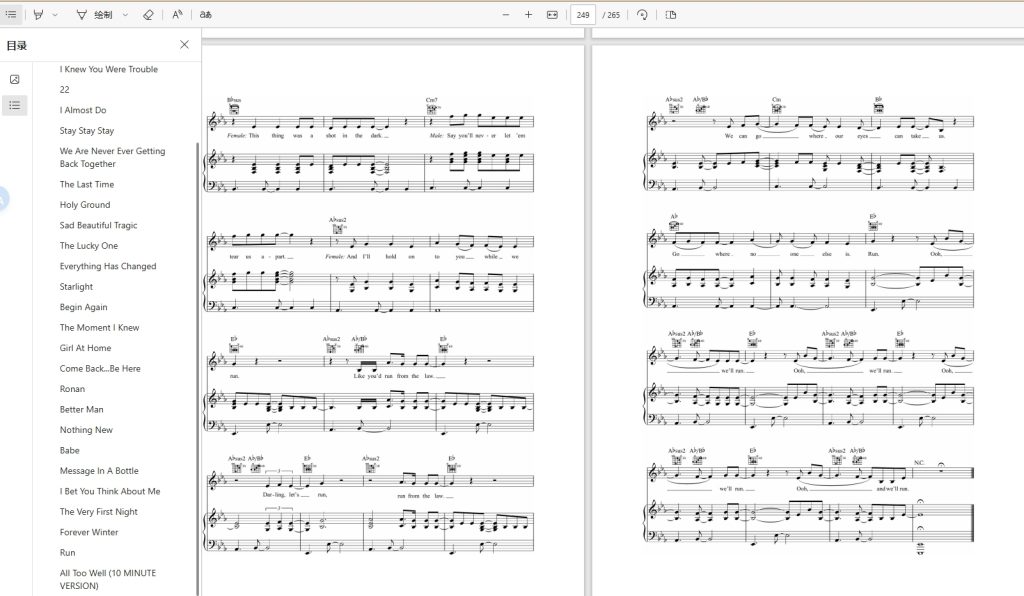
Task: Click the right sheet music page
Action: tap(808, 320)
